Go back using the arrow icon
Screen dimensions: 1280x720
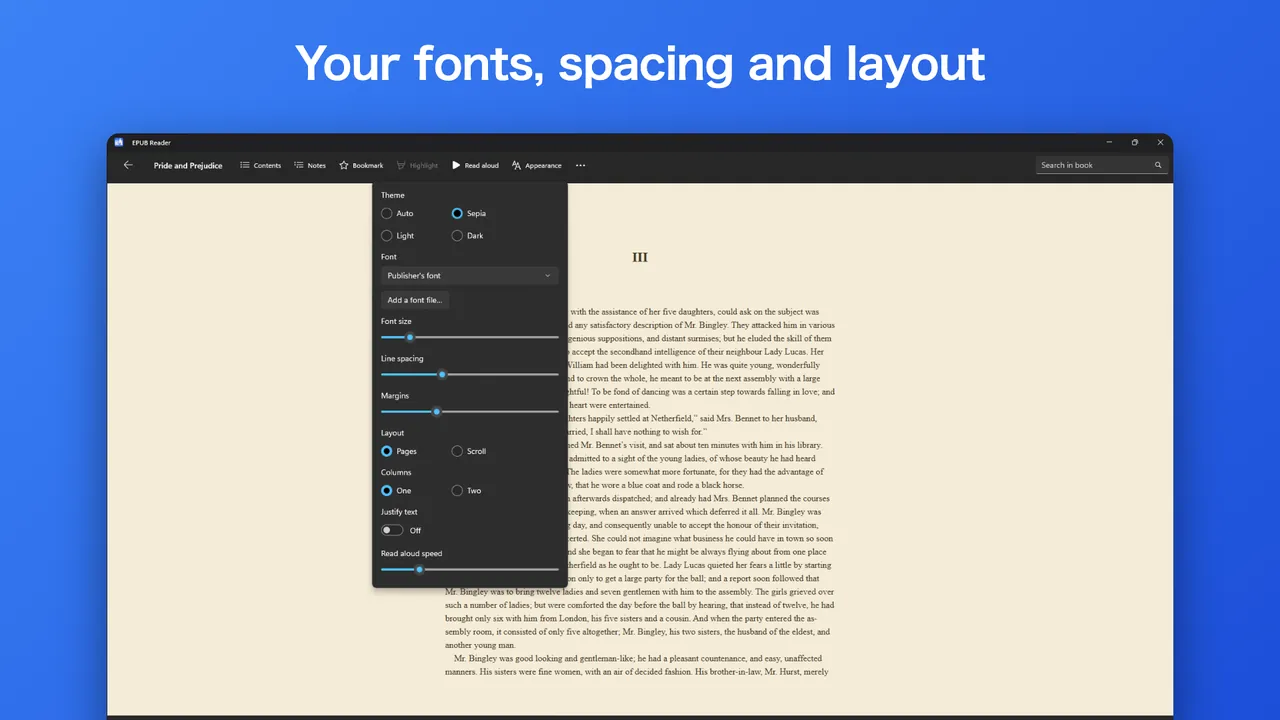coord(128,165)
